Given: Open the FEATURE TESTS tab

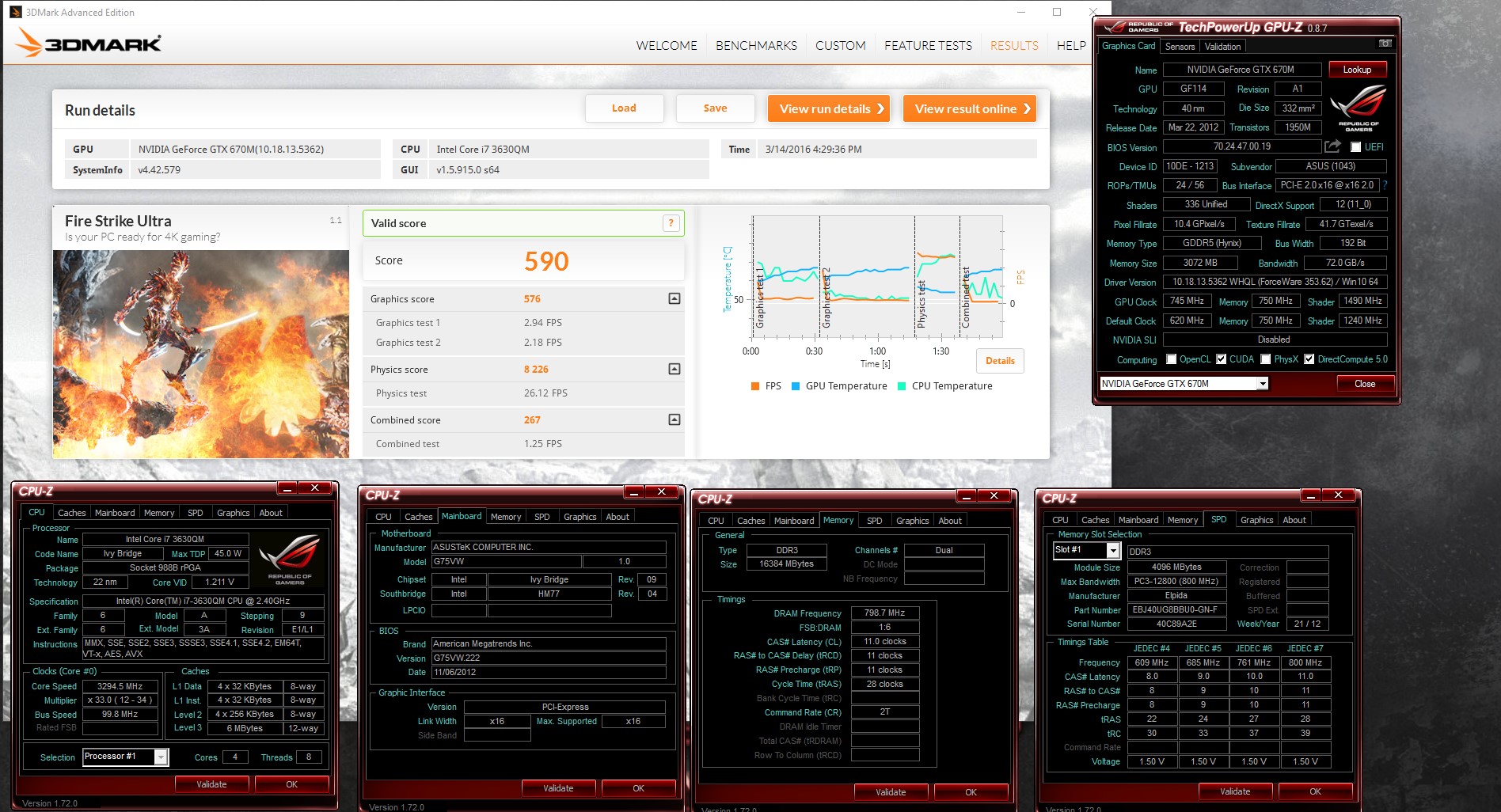Looking at the screenshot, I should click(928, 46).
